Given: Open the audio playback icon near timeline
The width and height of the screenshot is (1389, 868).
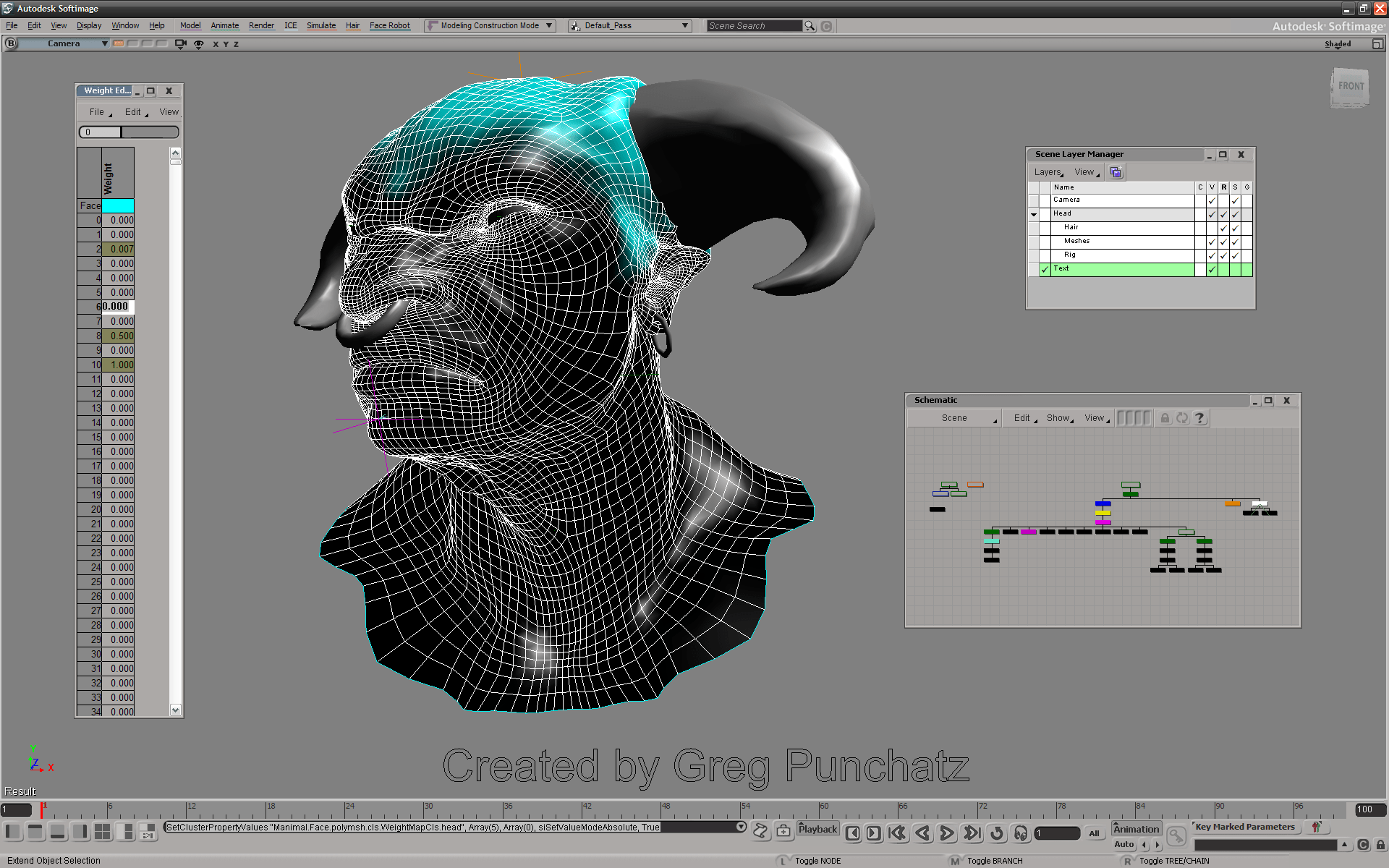Looking at the screenshot, I should [1021, 833].
